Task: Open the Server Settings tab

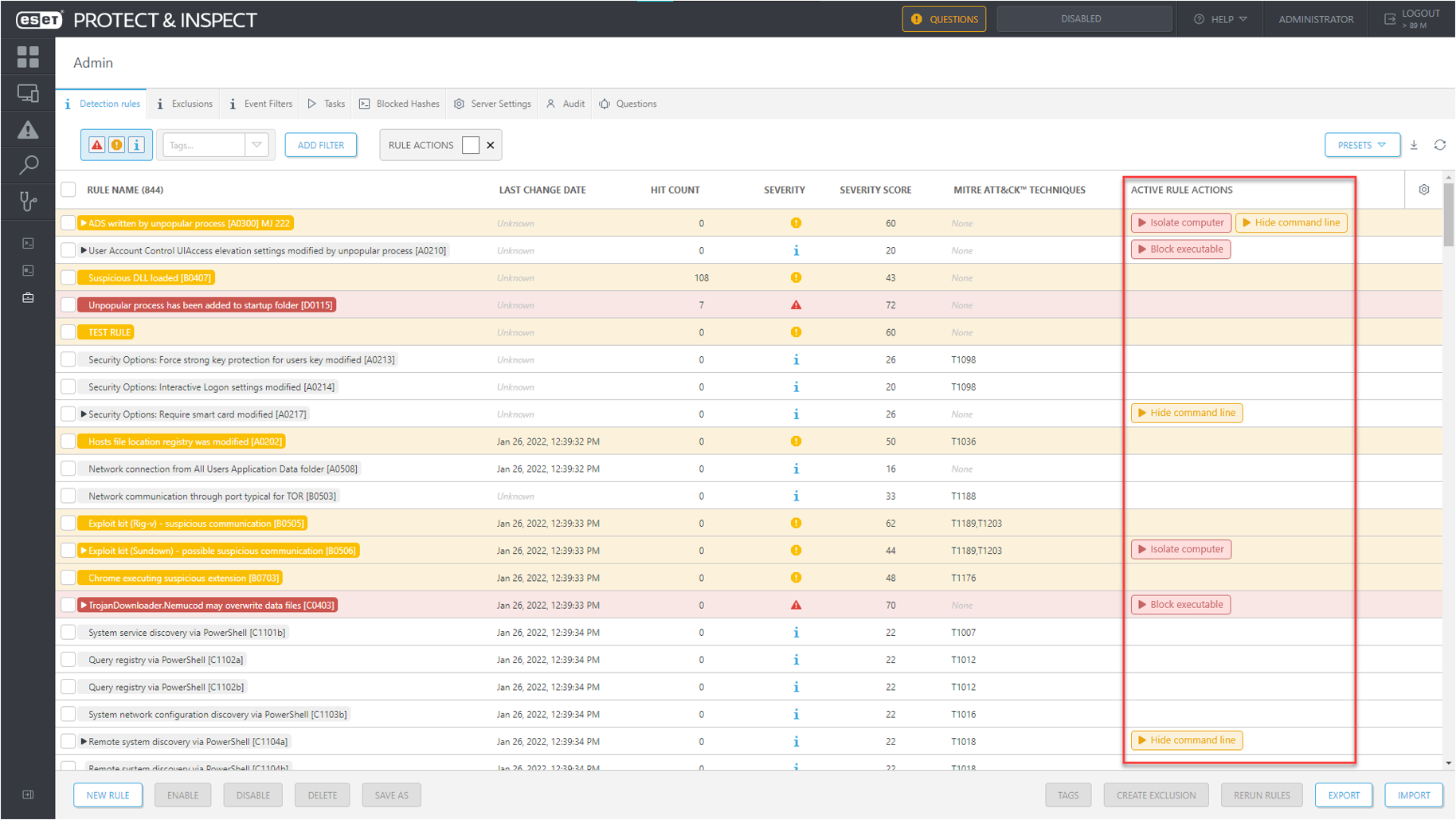Action: tap(493, 104)
